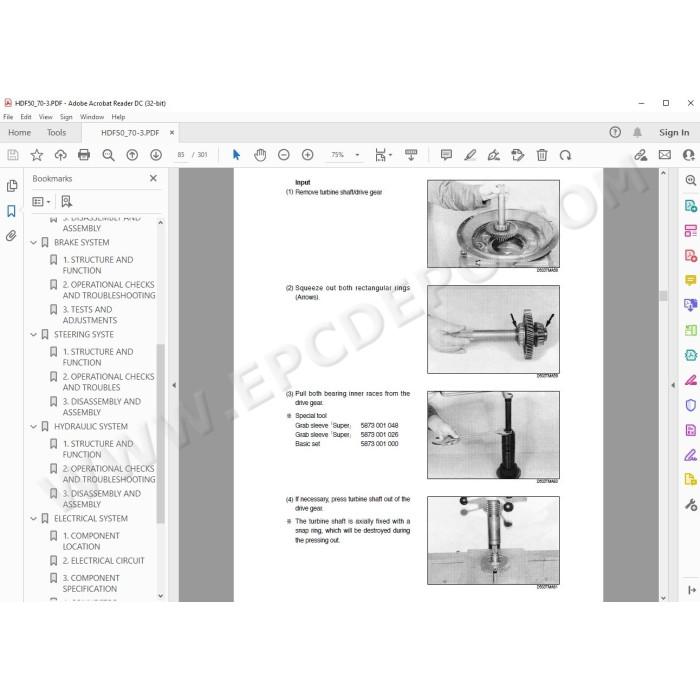Image resolution: width=700 pixels, height=700 pixels.
Task: Select bookmark 1. COMPONENT LOCATION
Action: click(91, 541)
